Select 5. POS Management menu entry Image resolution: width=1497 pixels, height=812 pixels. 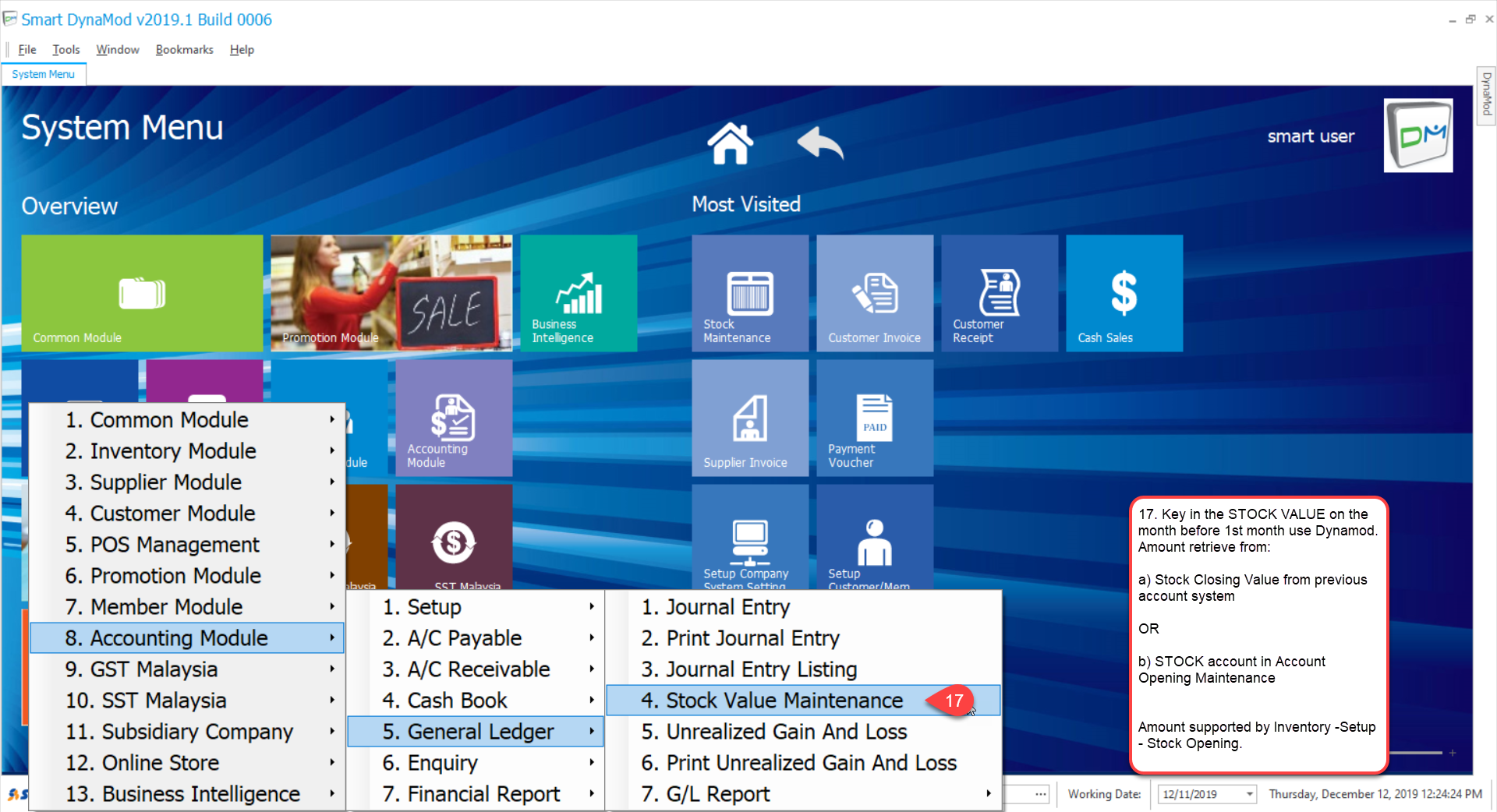tap(187, 544)
